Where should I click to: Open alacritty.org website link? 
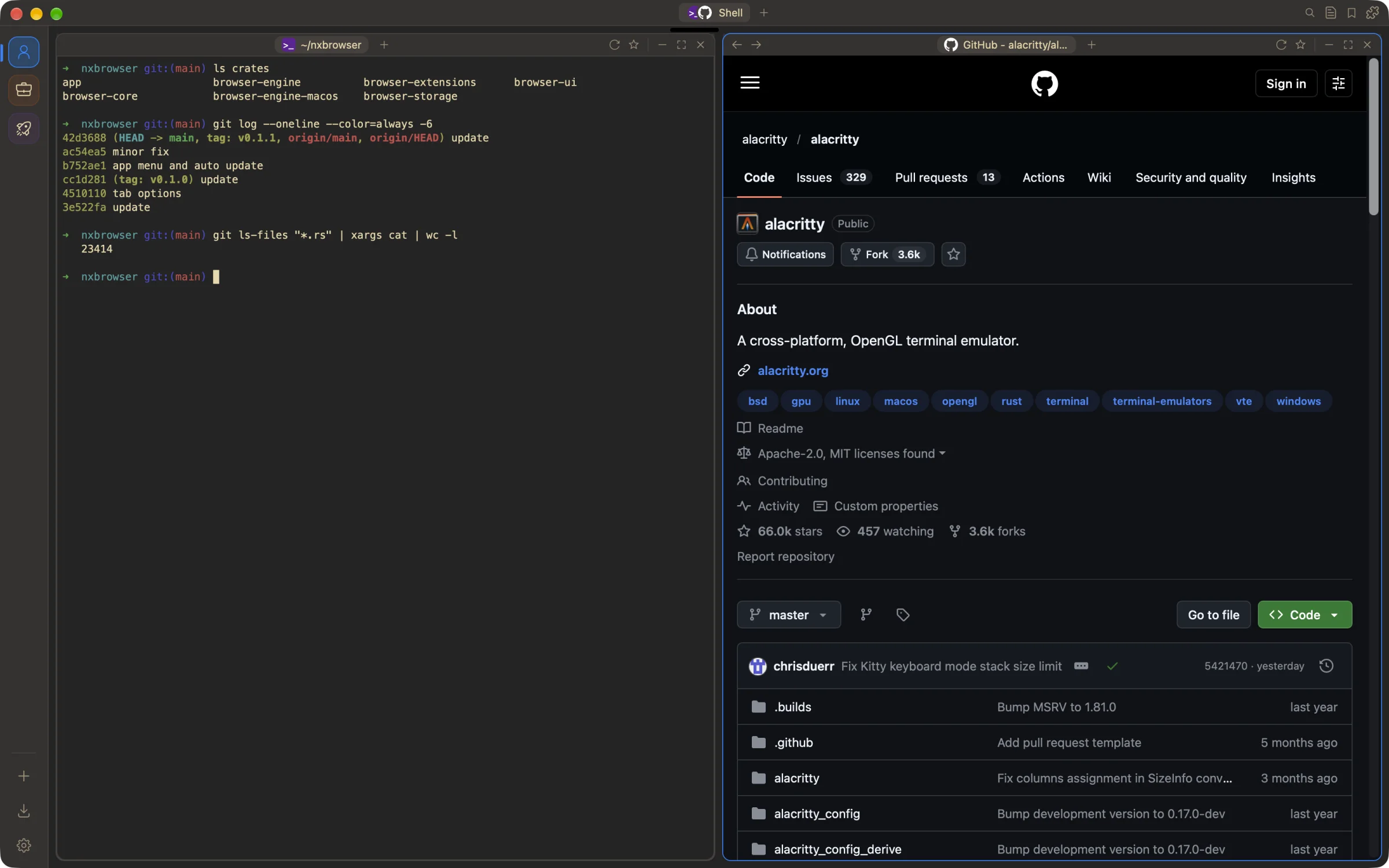click(x=793, y=370)
